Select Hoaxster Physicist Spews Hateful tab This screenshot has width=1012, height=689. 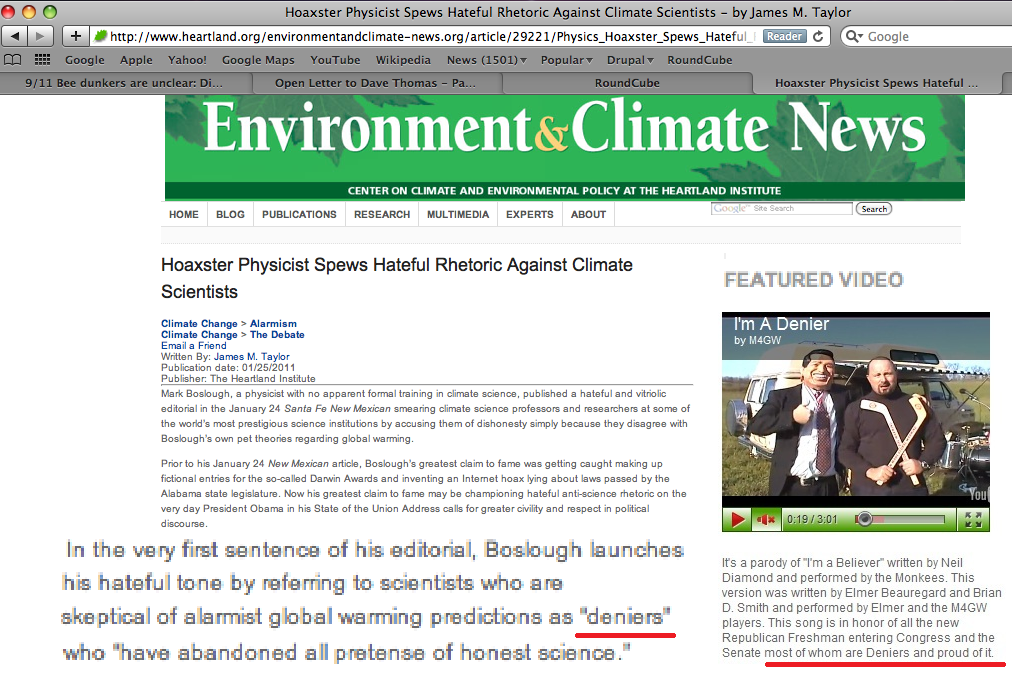876,83
